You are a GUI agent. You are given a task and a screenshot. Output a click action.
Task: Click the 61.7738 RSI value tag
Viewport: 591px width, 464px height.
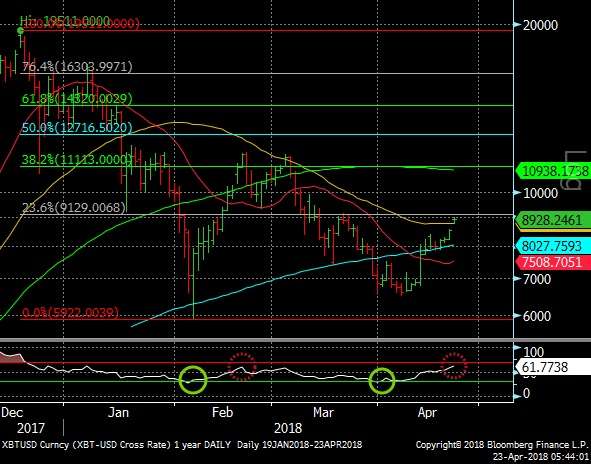553,367
